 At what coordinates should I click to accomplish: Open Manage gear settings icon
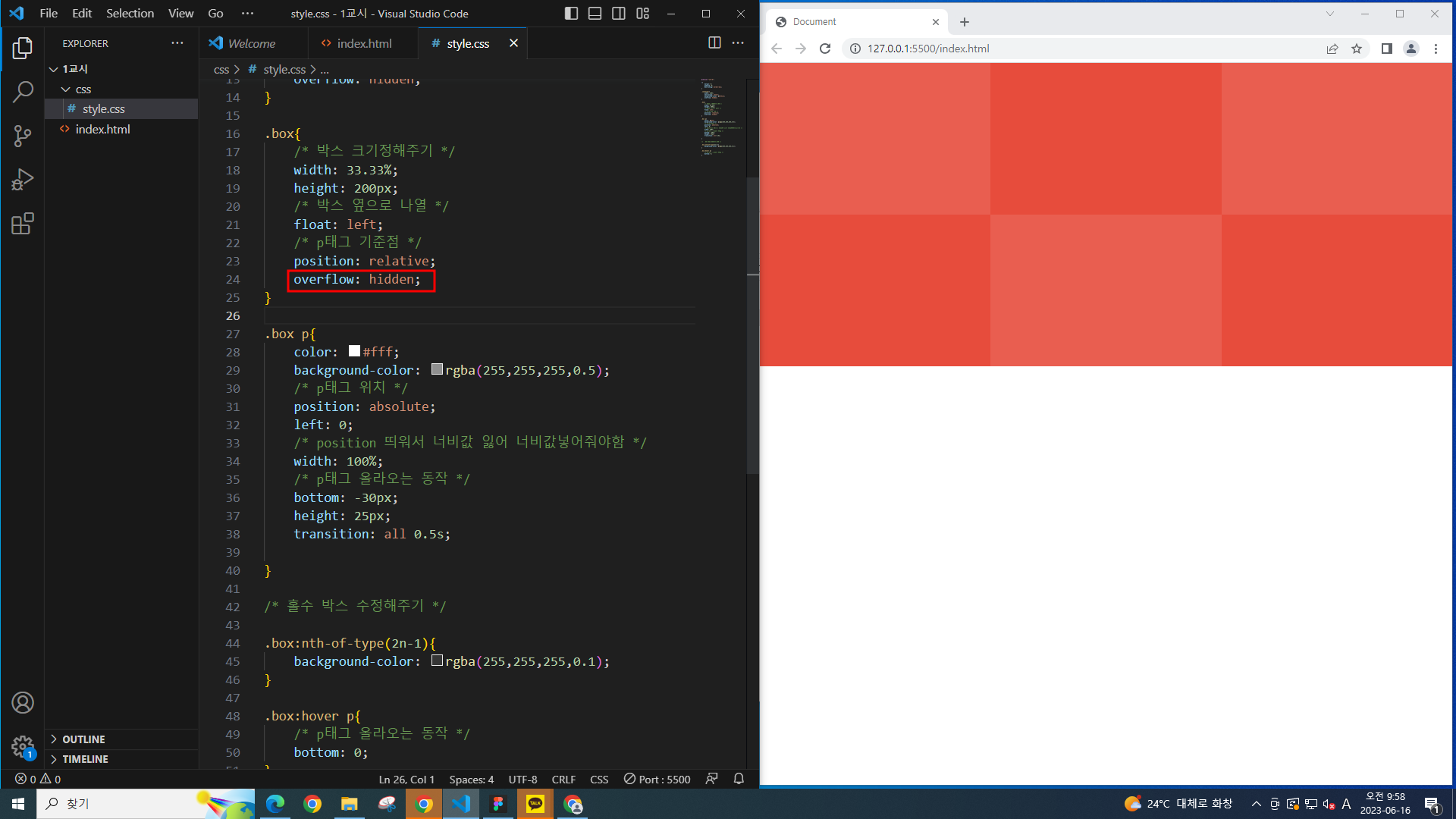point(23,747)
